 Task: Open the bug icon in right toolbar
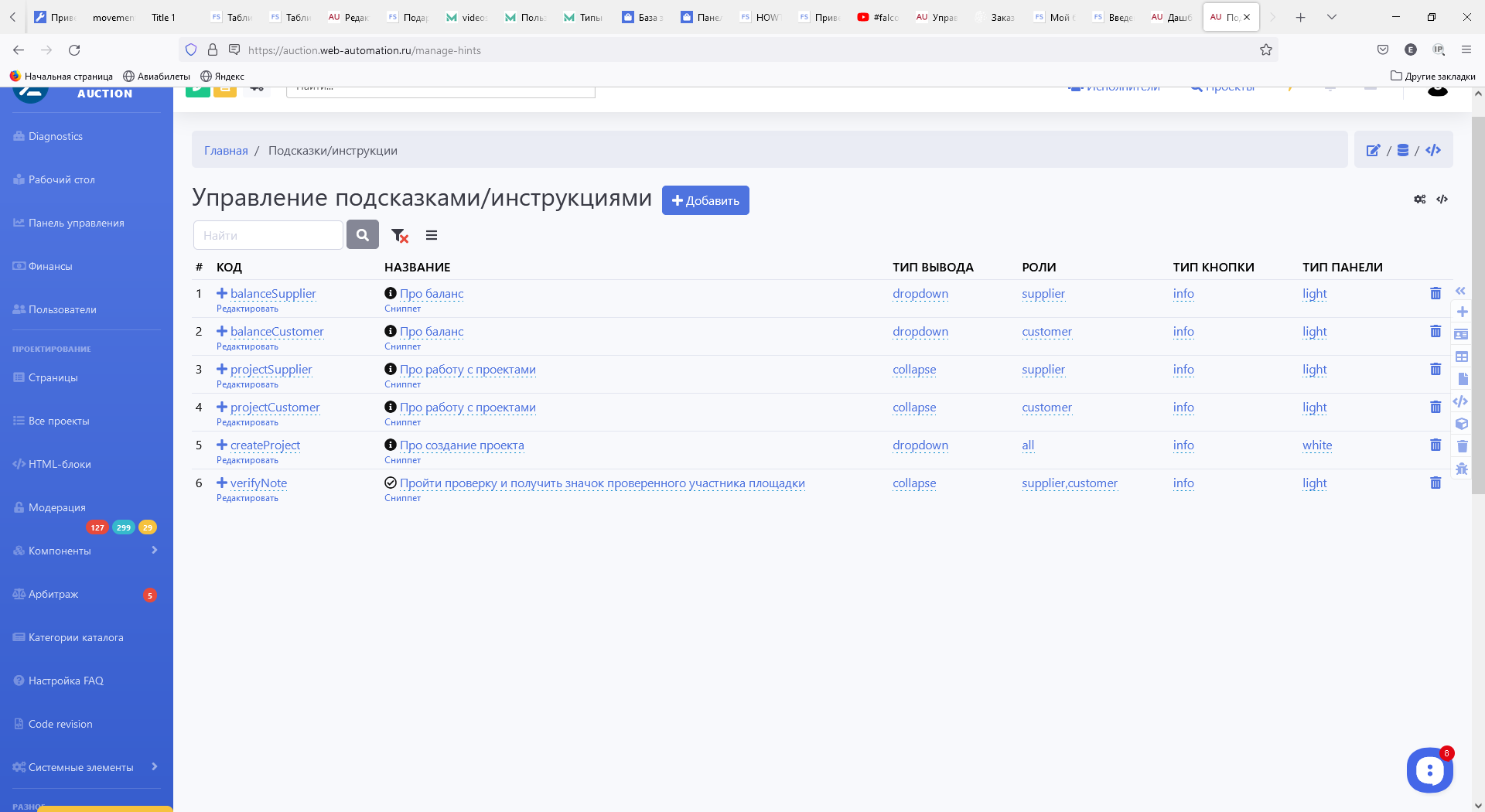click(x=1462, y=469)
